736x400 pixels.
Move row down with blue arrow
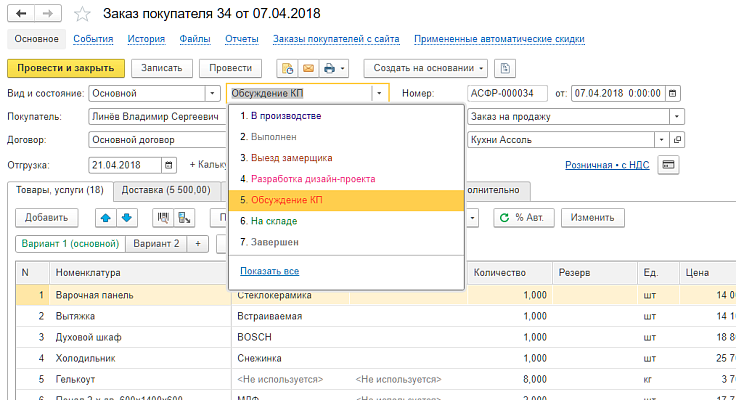[x=126, y=217]
